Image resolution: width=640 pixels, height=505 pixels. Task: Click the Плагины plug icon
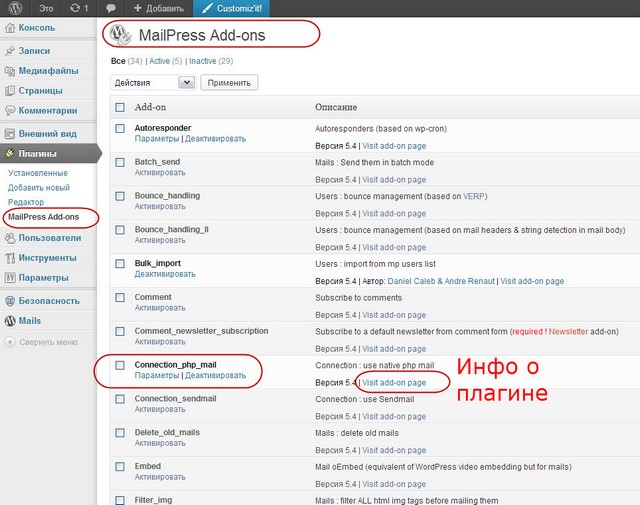point(10,154)
